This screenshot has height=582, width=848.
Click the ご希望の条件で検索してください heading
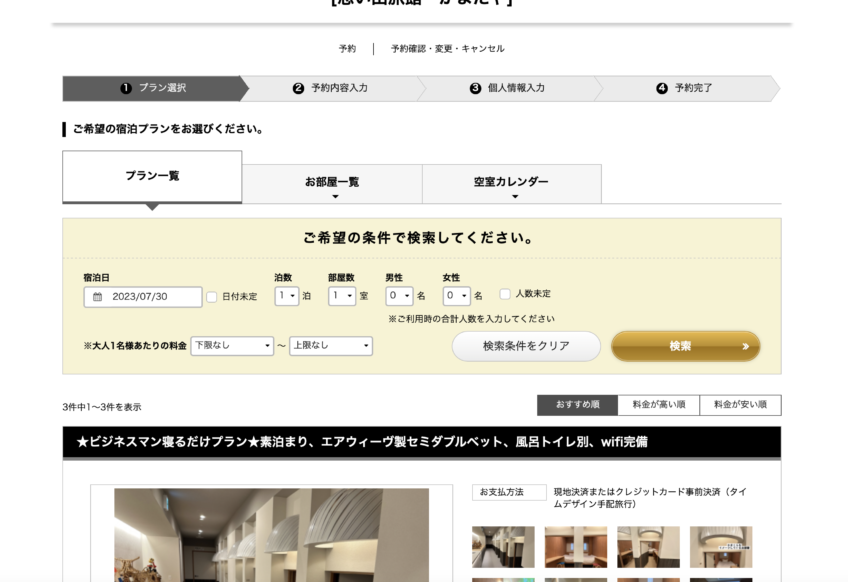[x=419, y=238]
